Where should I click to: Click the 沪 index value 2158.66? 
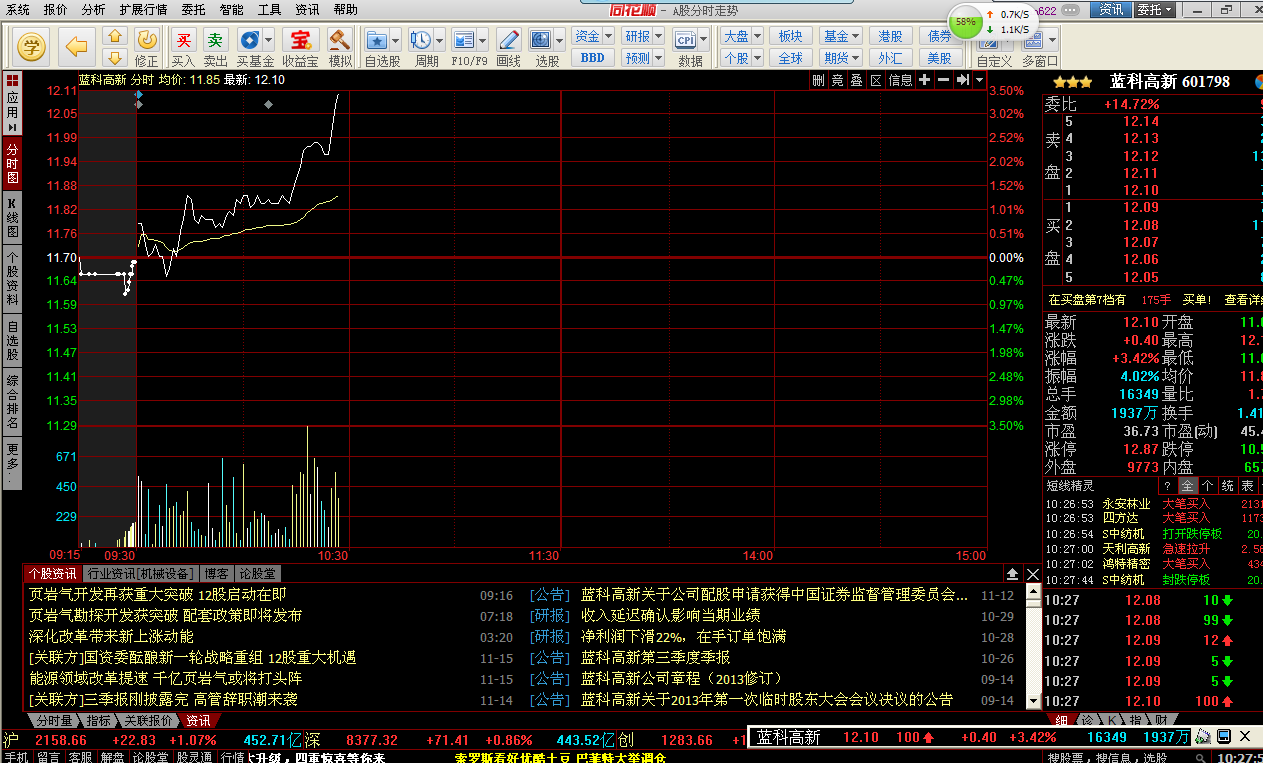(x=63, y=740)
